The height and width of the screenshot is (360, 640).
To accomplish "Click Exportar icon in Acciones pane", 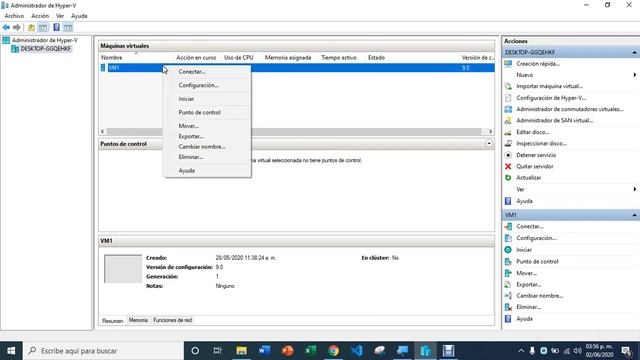I will click(x=508, y=284).
